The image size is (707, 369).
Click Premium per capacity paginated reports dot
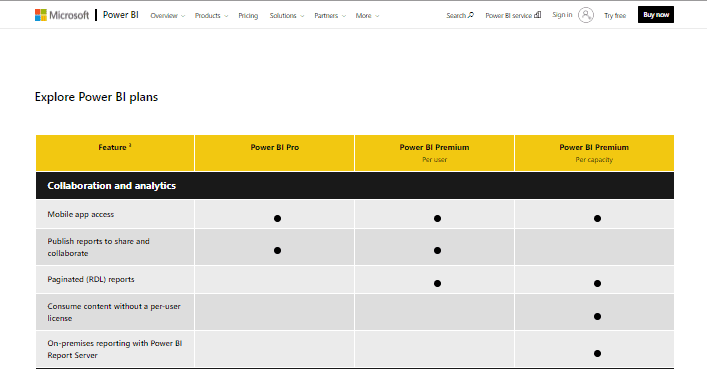tap(597, 283)
